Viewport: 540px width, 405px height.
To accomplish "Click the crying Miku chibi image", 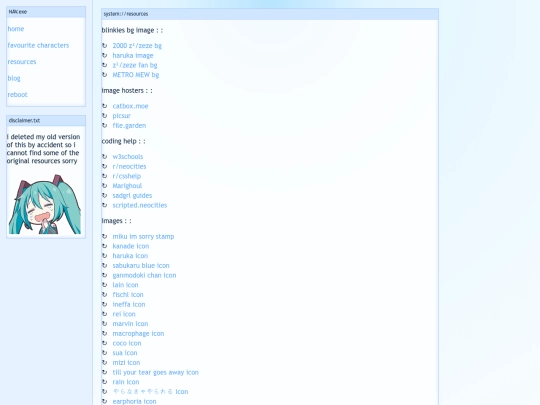I will tap(45, 205).
